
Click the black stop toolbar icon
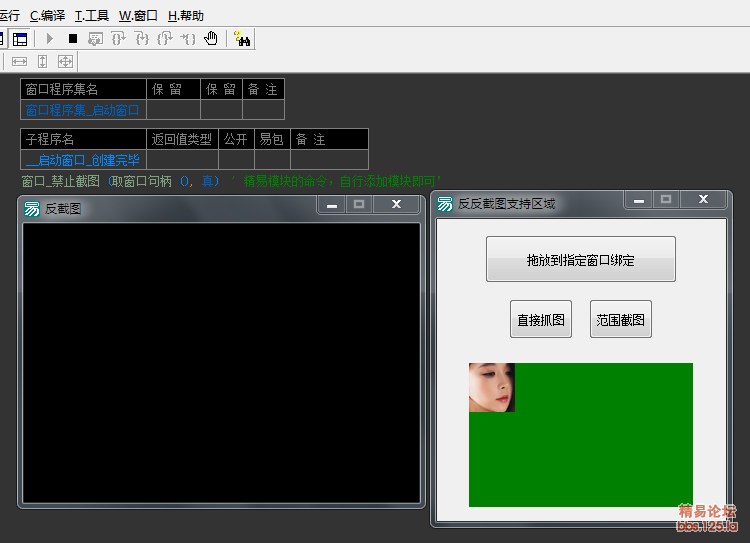[73, 38]
